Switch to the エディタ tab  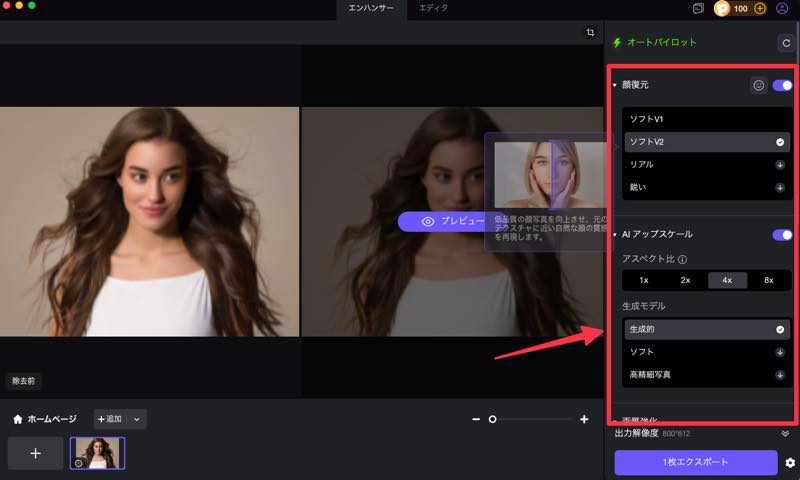433,8
